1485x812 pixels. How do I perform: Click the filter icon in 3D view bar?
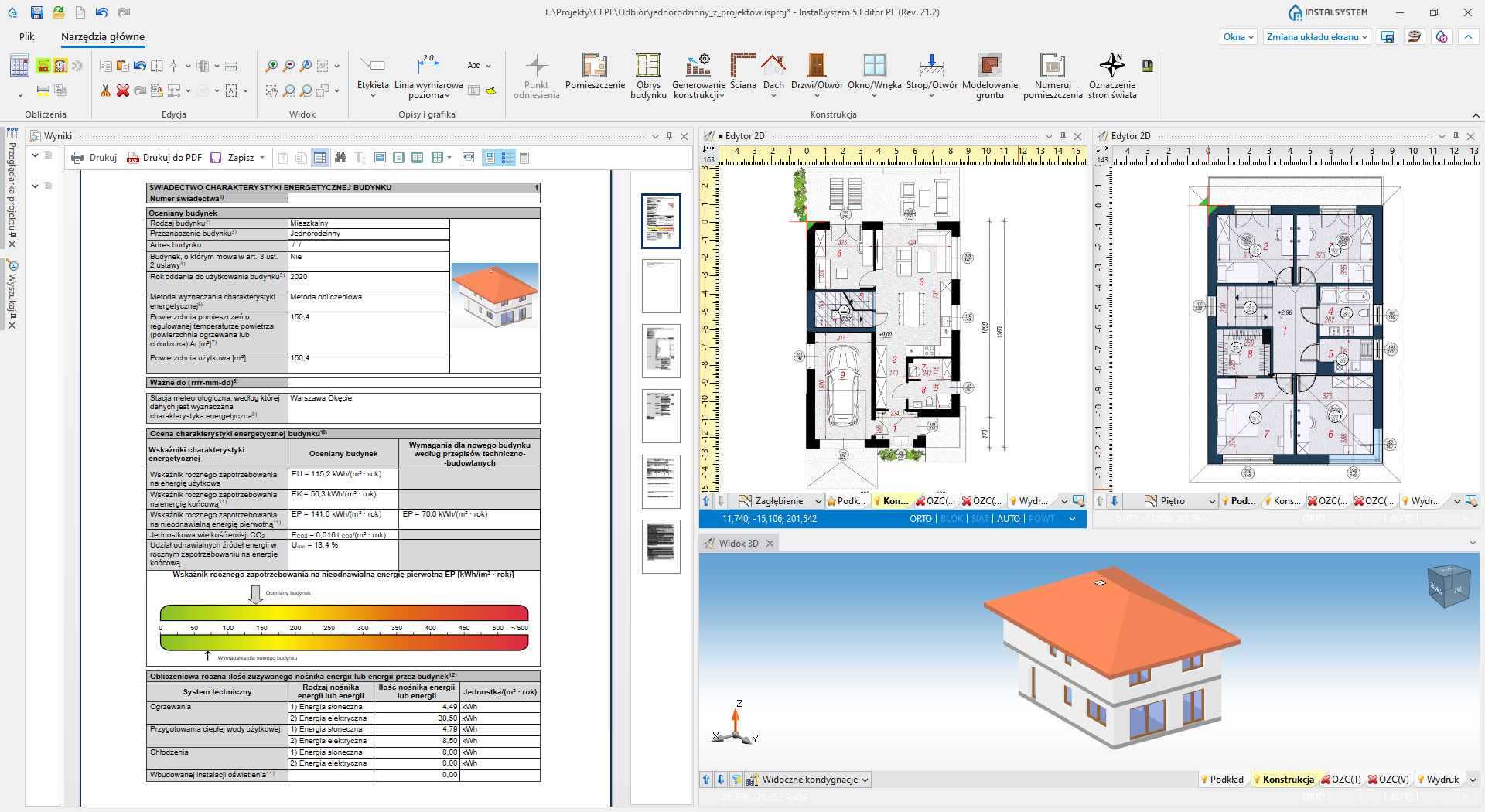[736, 780]
